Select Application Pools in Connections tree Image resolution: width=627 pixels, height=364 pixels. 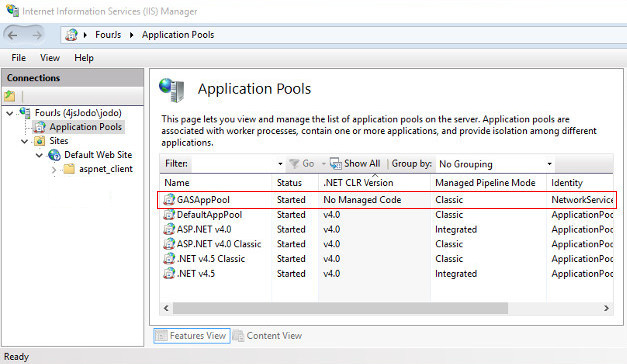pos(86,127)
